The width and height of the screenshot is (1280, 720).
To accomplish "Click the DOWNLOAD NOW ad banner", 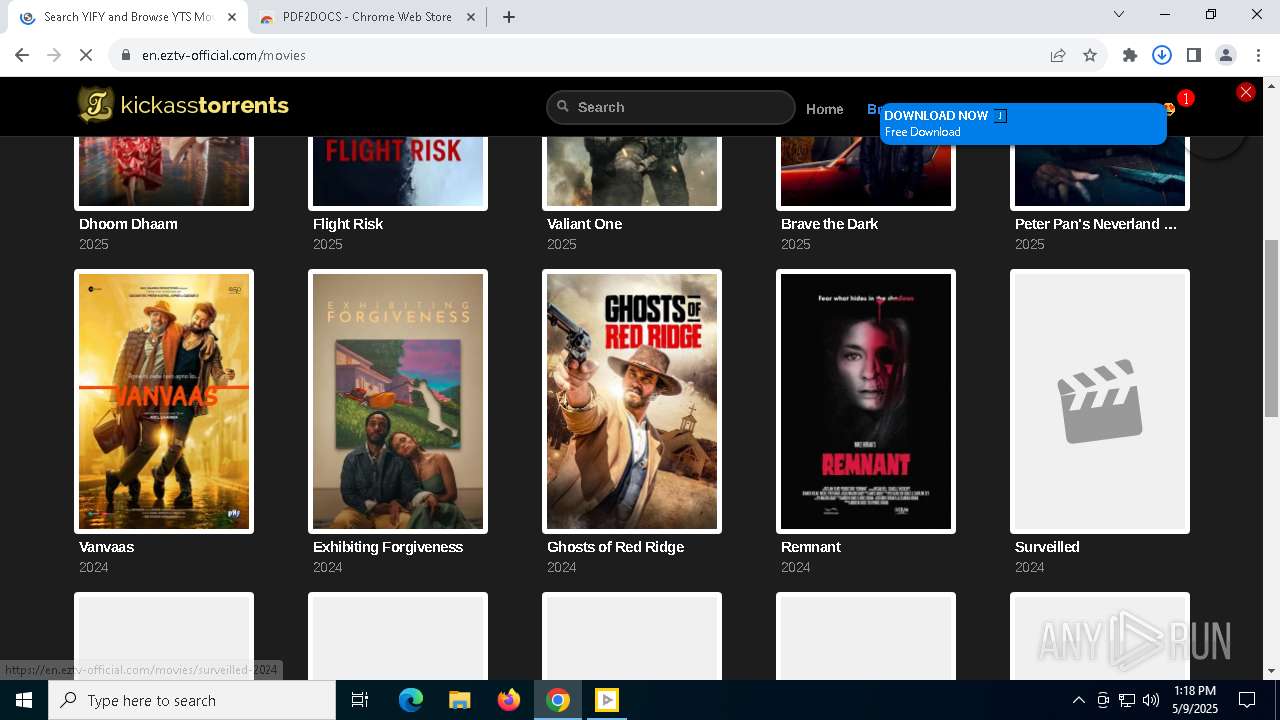I will [x=1023, y=124].
